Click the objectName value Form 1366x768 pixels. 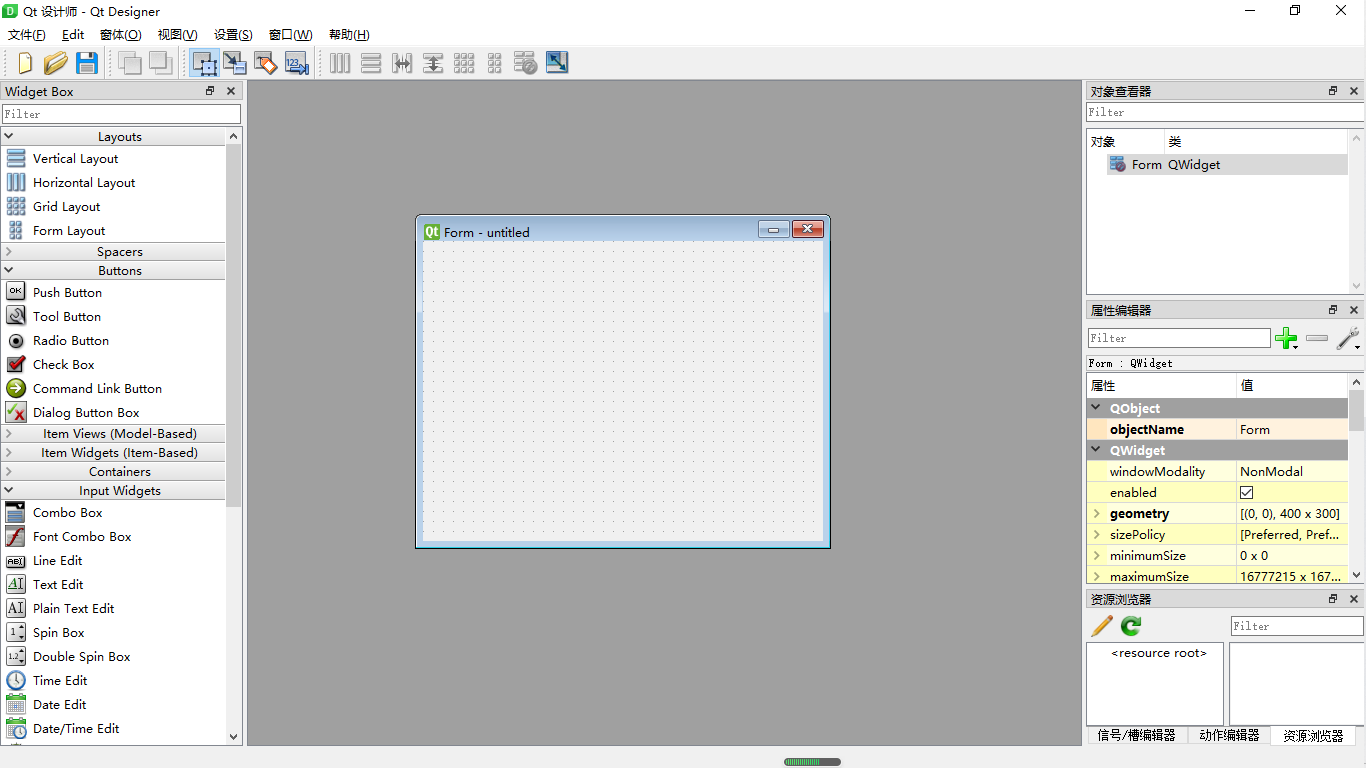tap(1292, 429)
